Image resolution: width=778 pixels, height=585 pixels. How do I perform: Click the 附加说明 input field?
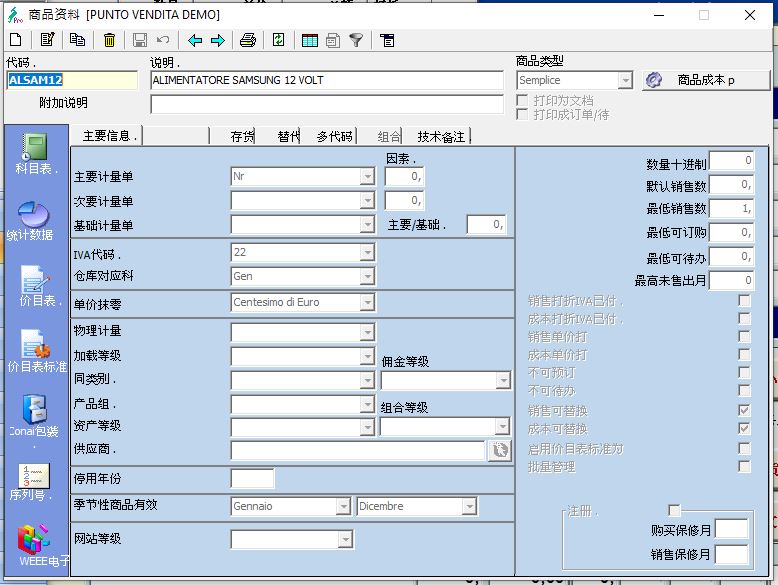327,104
